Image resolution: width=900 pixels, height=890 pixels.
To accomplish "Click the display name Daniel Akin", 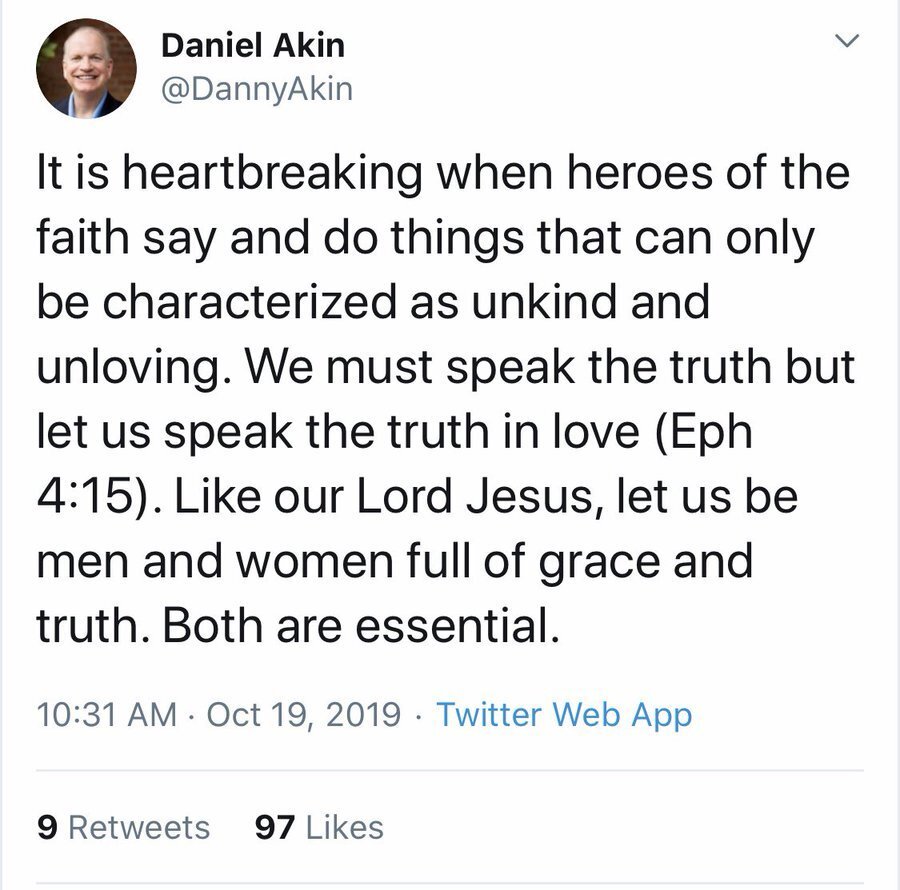I will click(253, 45).
